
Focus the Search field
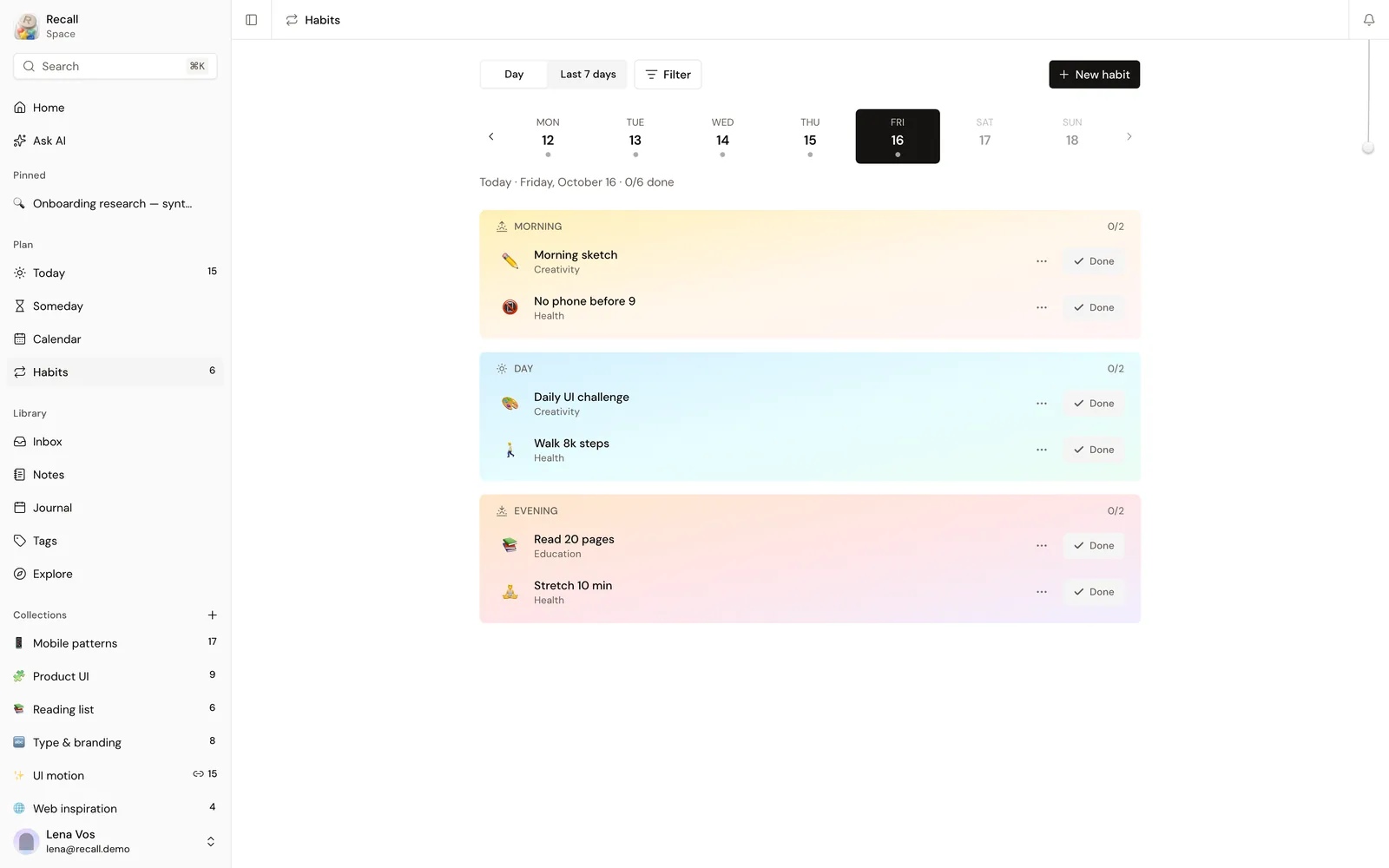(x=115, y=66)
